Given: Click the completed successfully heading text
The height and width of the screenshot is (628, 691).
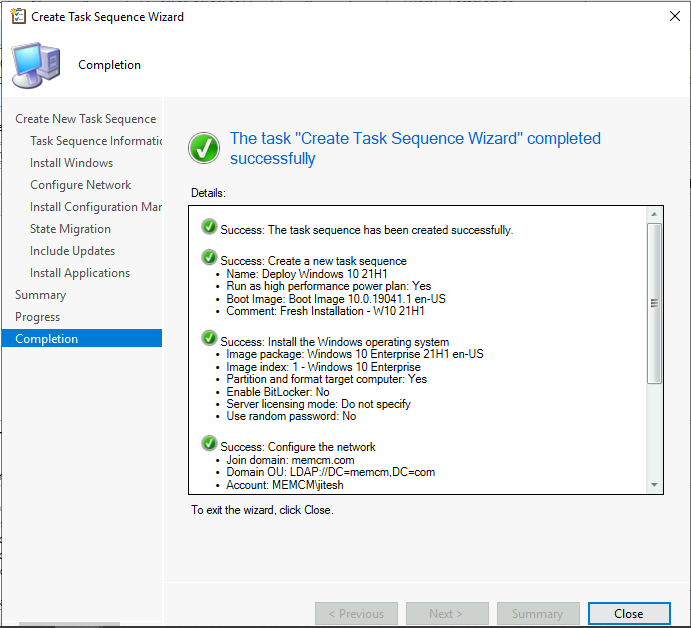Looking at the screenshot, I should (x=415, y=148).
